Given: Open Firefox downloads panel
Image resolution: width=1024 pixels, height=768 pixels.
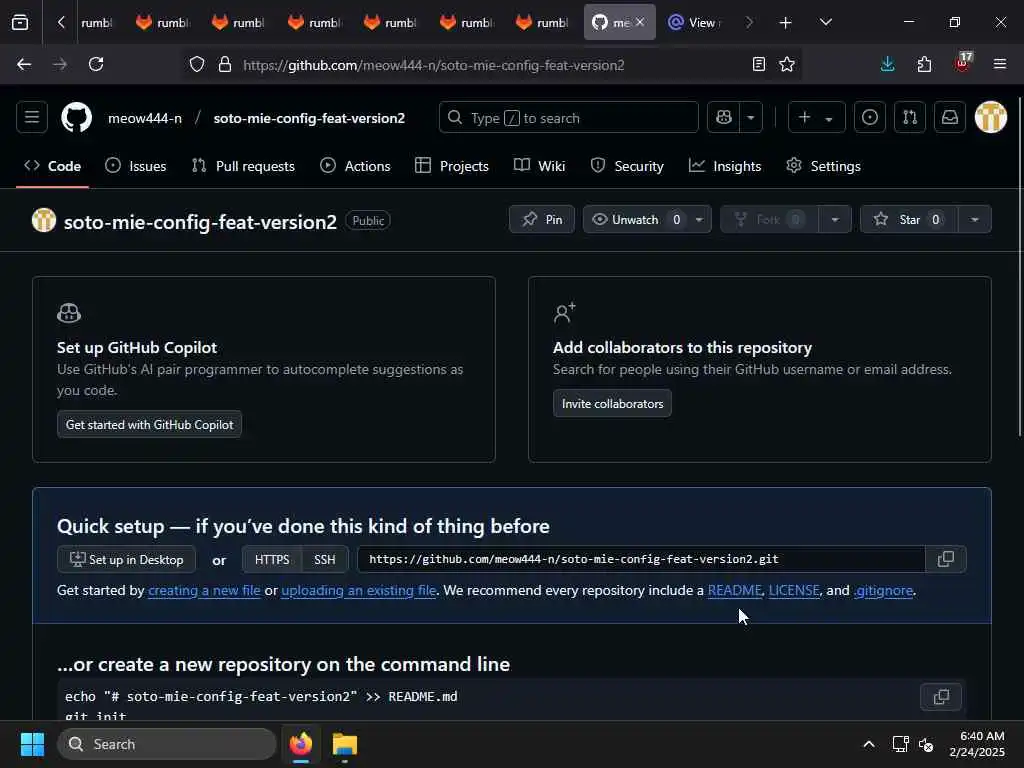Looking at the screenshot, I should point(887,64).
